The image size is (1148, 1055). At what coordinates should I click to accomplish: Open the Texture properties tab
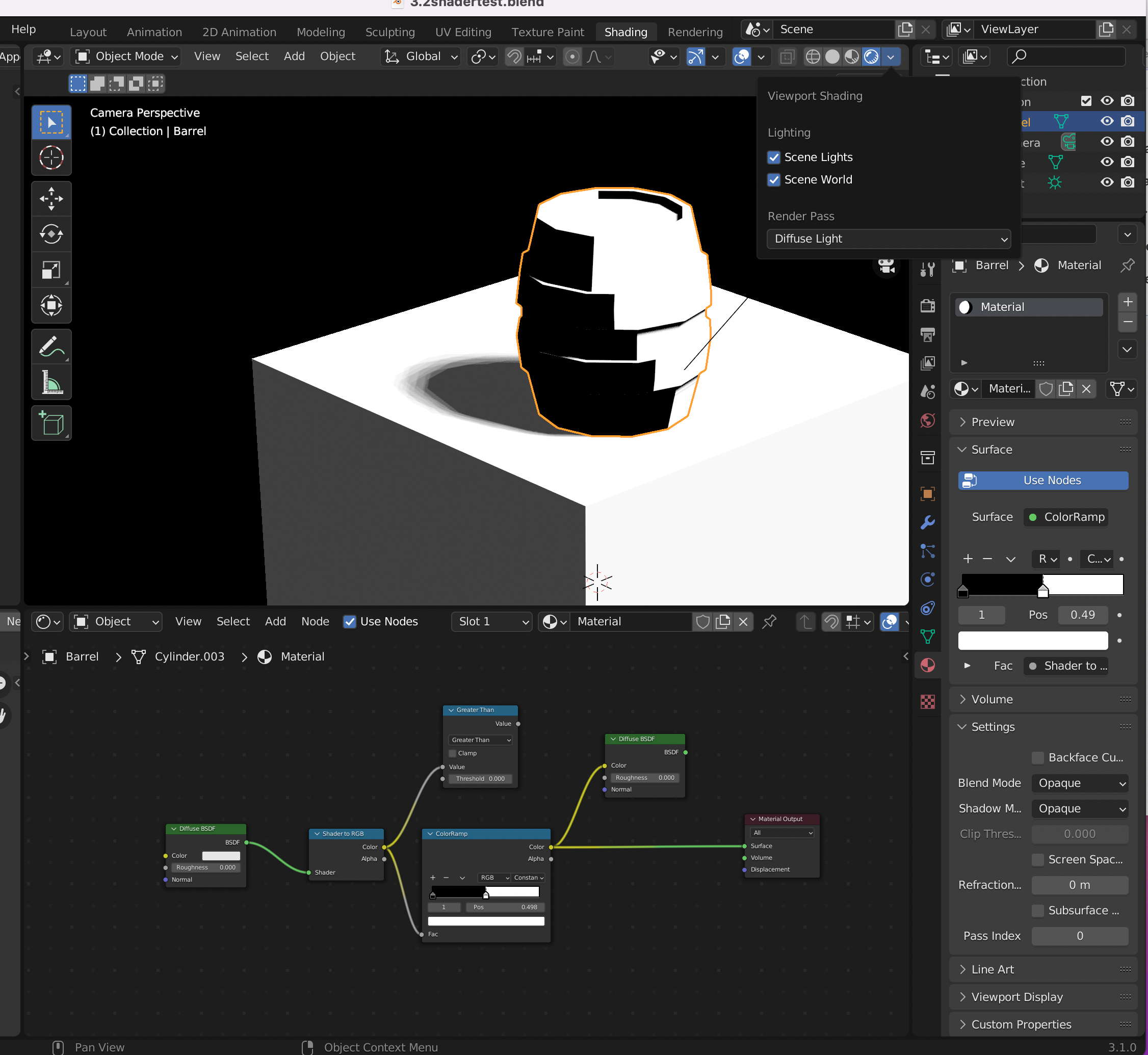pos(928,702)
